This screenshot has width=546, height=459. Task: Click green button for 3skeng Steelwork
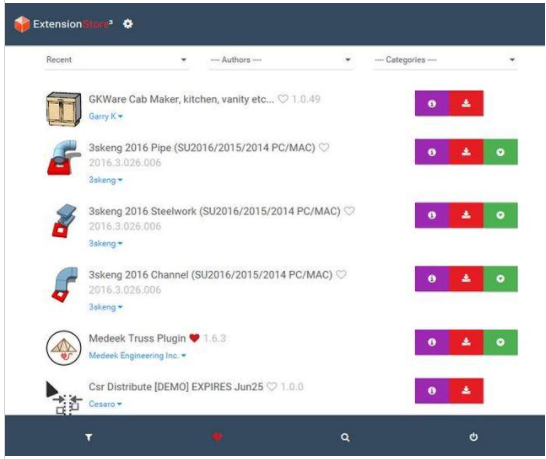[500, 215]
